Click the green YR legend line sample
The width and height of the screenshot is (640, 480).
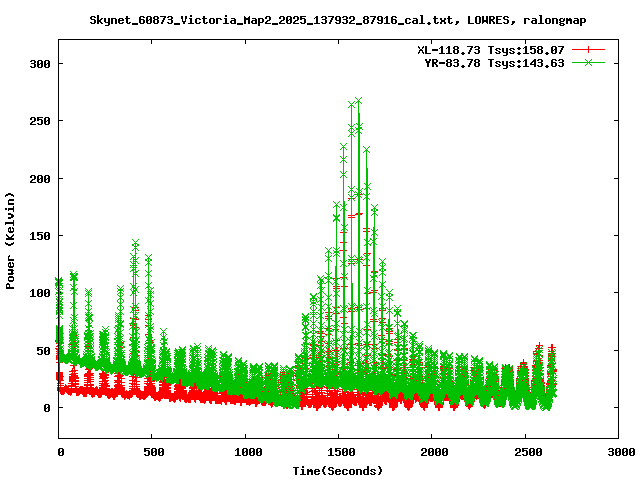tap(588, 62)
